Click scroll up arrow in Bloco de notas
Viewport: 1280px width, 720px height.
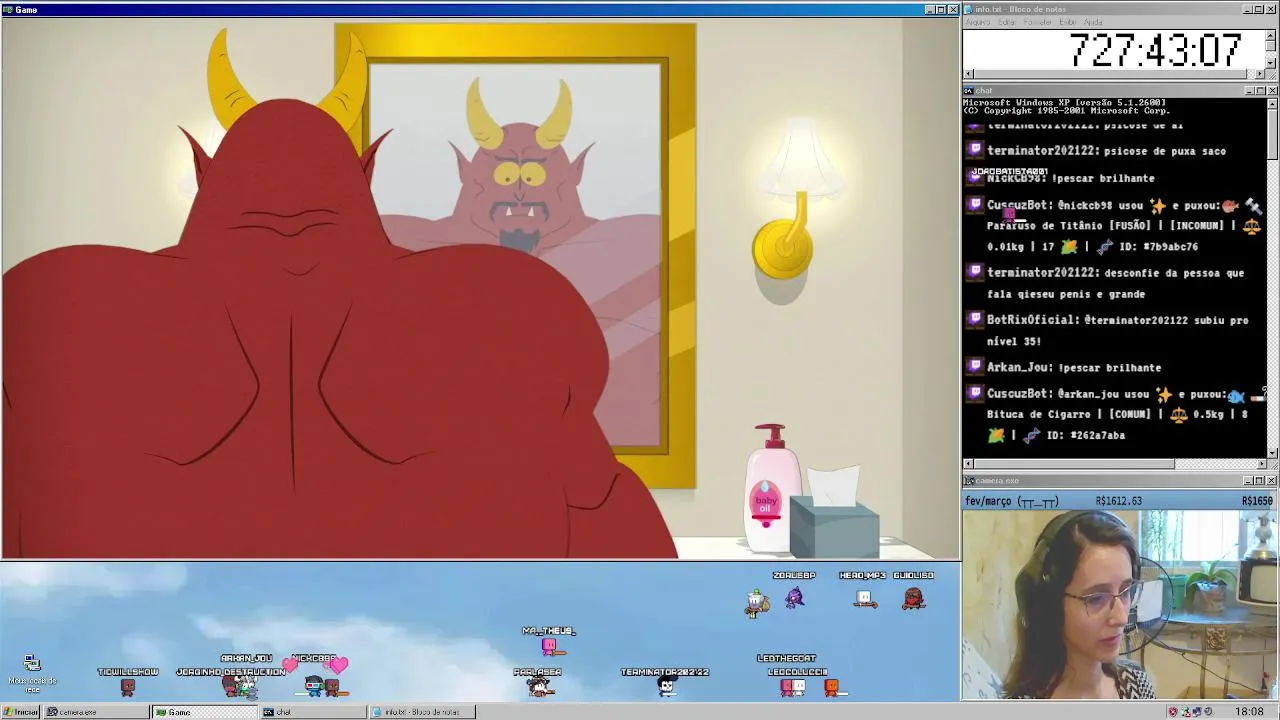pos(1271,35)
